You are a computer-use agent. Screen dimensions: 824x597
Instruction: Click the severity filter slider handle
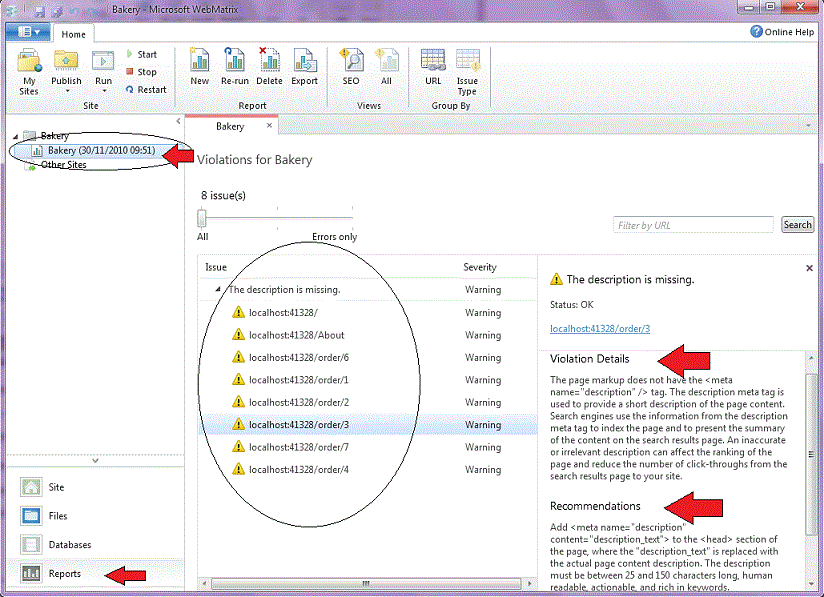(x=202, y=218)
